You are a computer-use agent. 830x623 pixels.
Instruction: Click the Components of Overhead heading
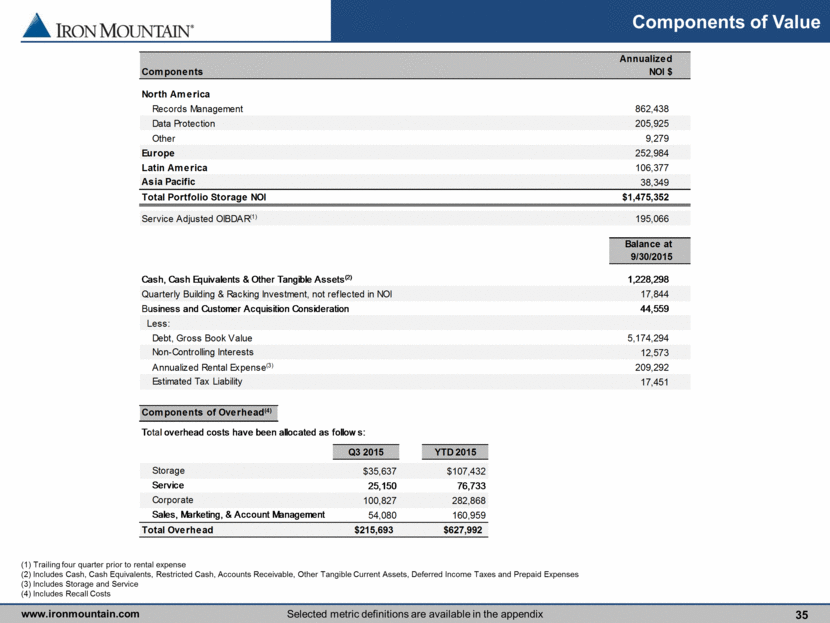tap(207, 412)
